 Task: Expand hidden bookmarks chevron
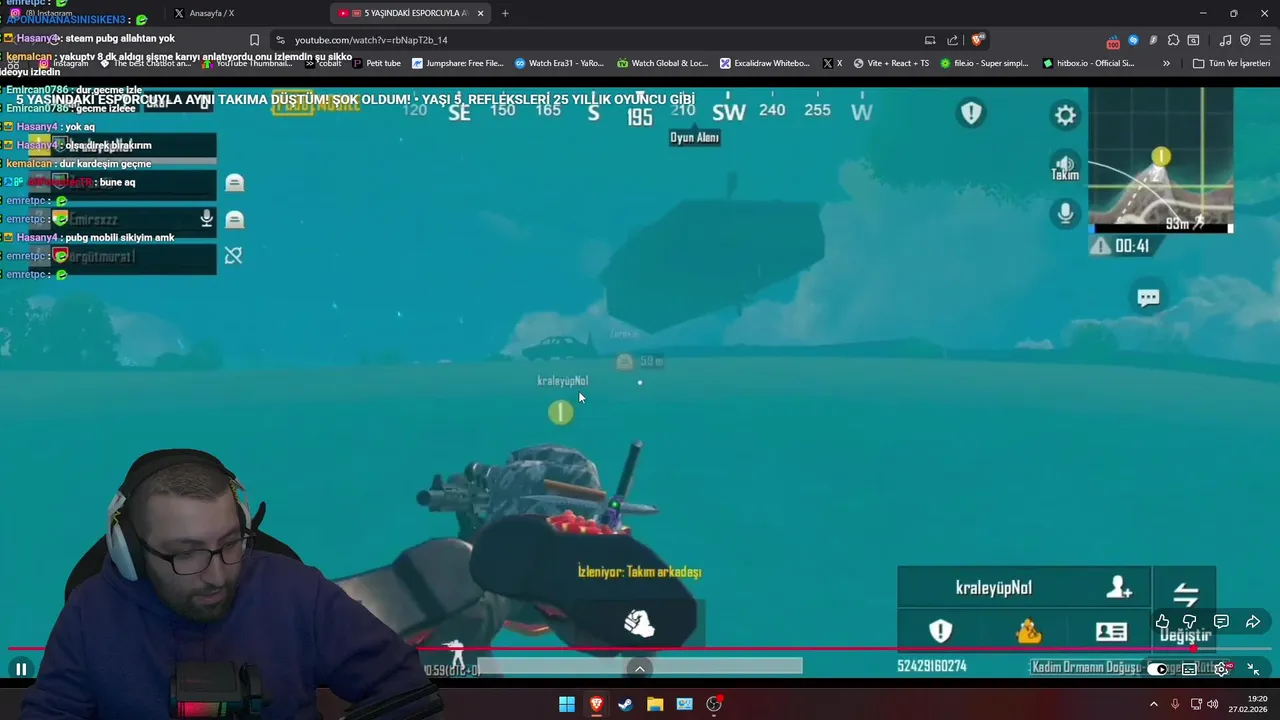pyautogui.click(x=1166, y=63)
